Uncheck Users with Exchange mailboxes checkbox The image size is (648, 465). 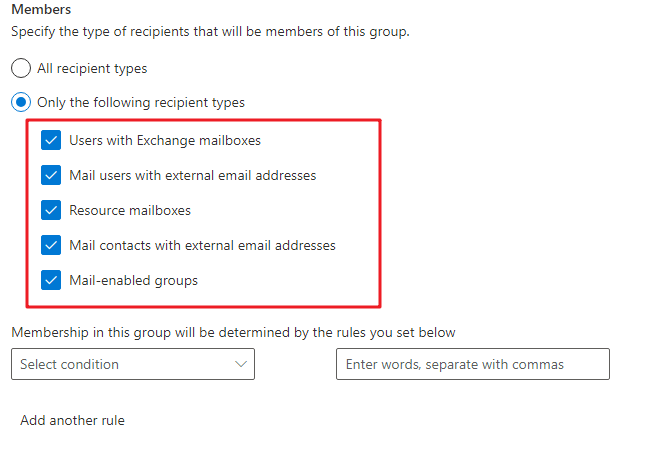(x=51, y=140)
